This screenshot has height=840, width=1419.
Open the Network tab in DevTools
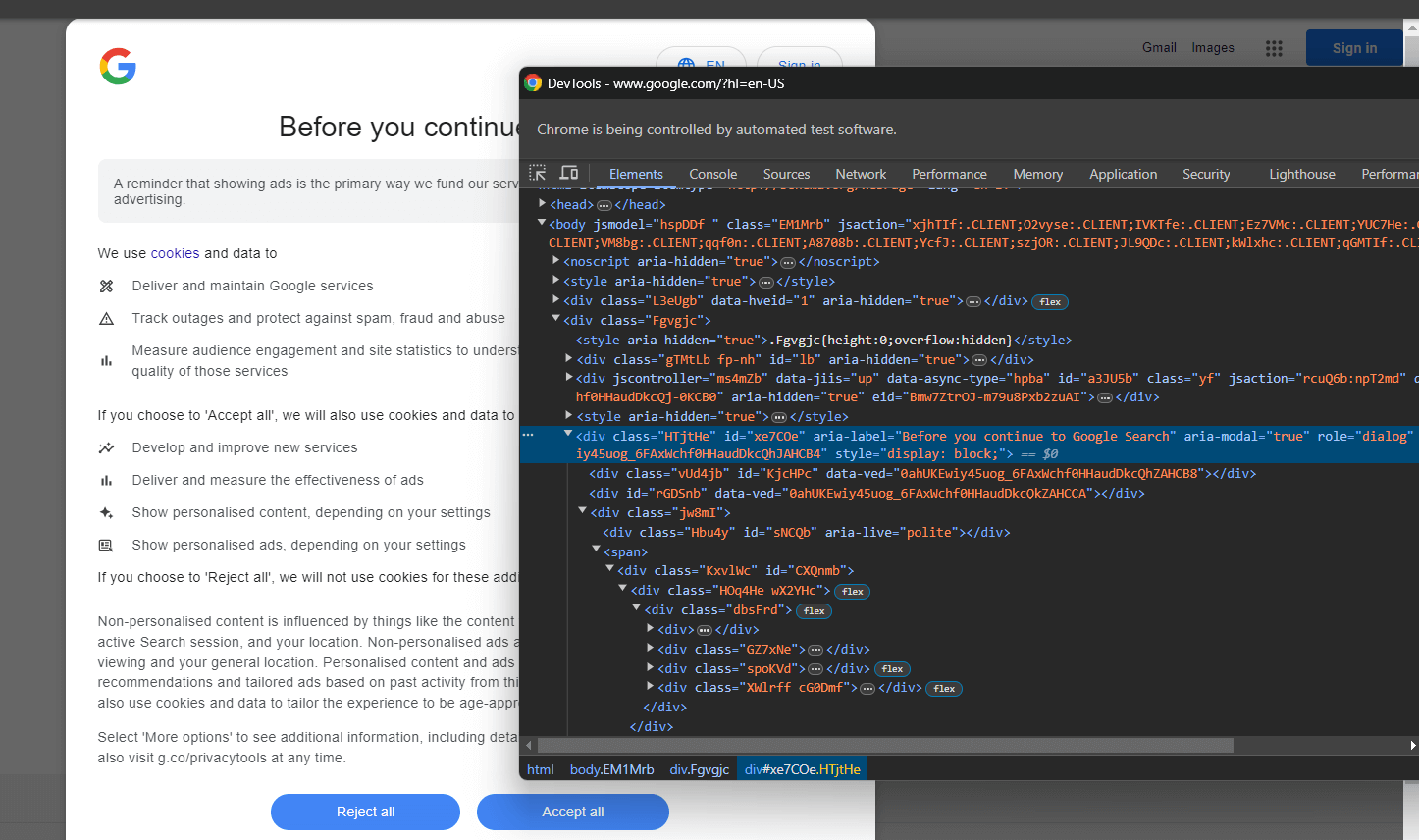(x=860, y=174)
